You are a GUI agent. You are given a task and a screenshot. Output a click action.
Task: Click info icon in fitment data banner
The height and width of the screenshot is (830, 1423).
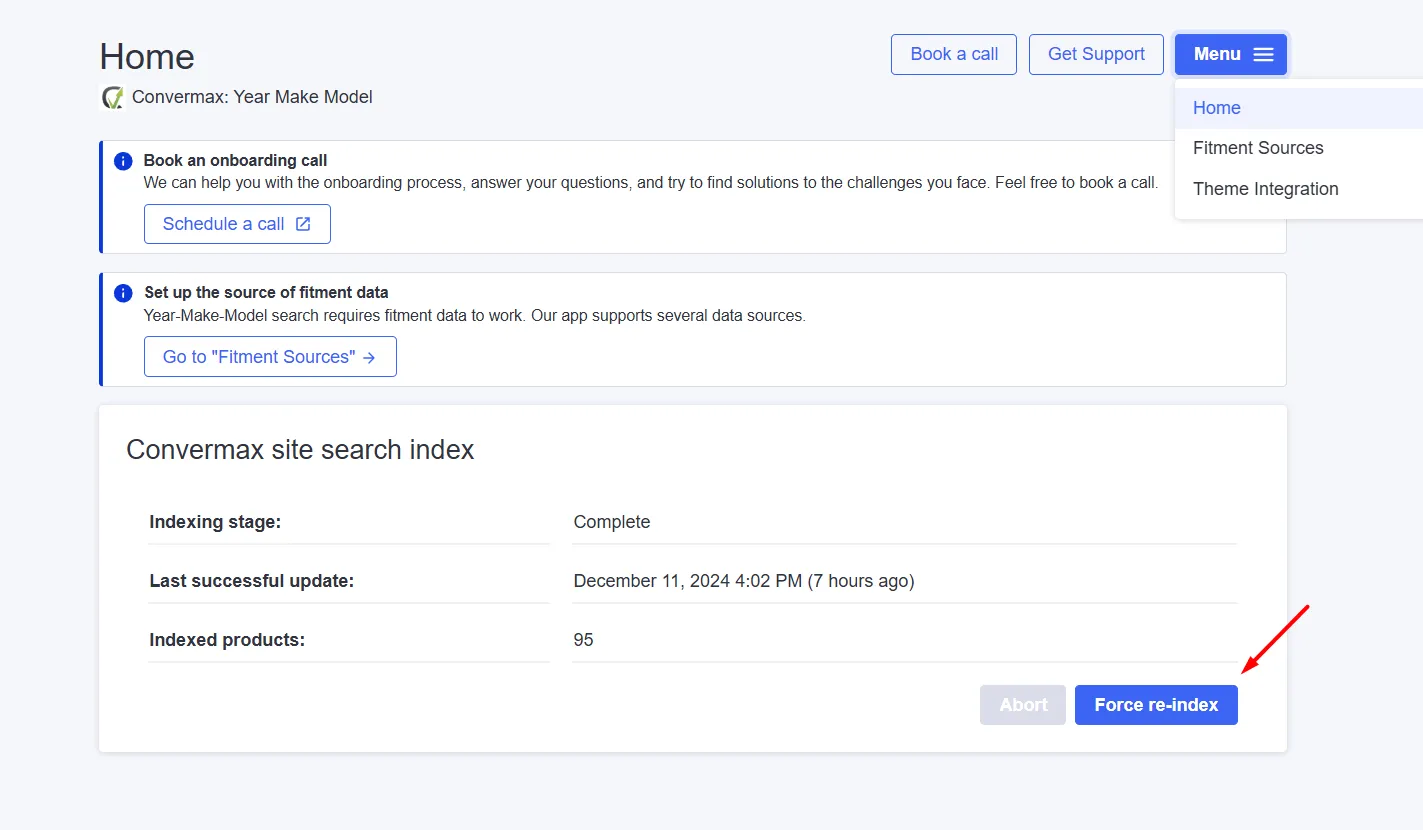click(123, 293)
